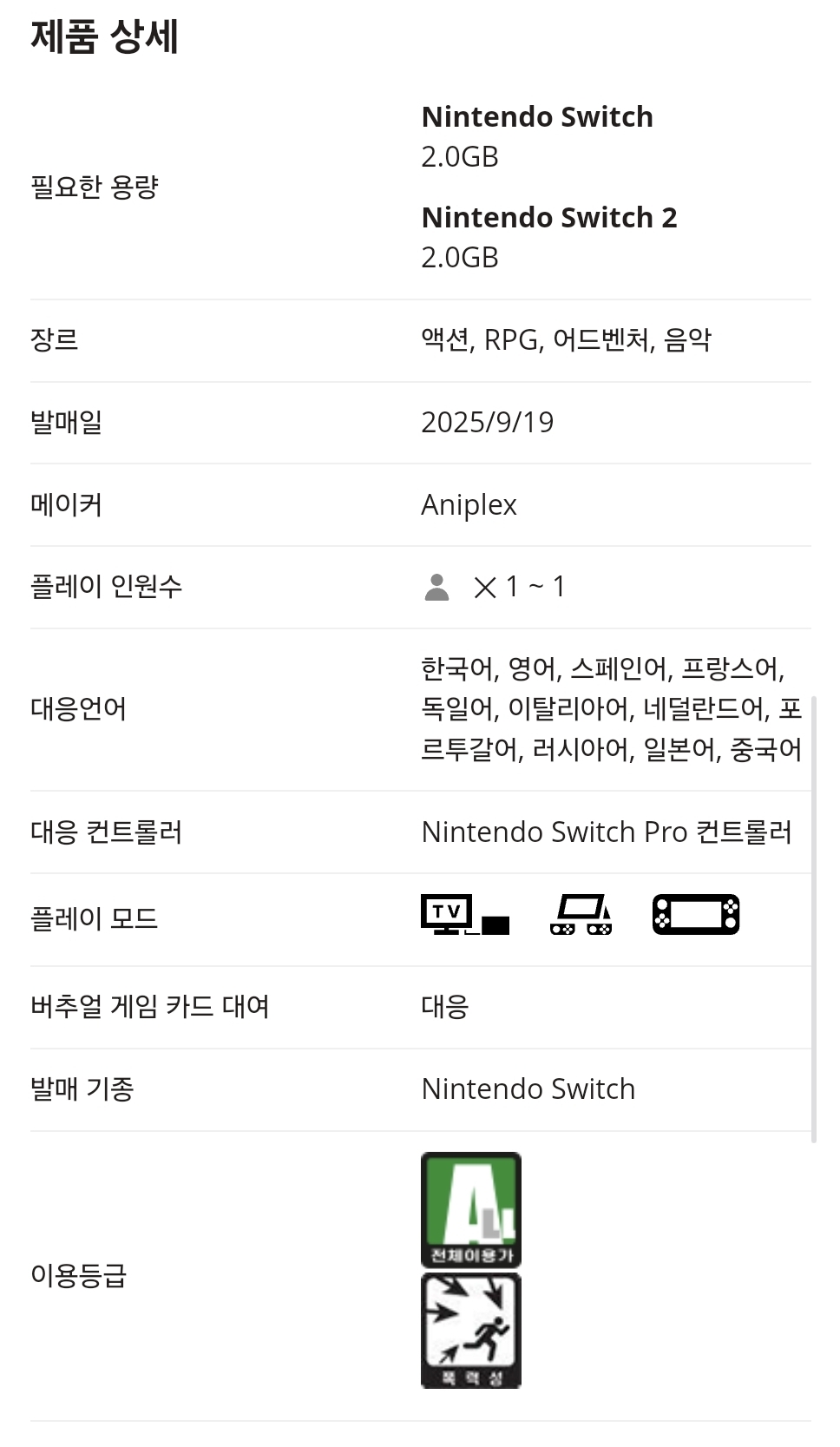Click the 제품 상세 heading
Screen dimensions: 840x1447
pyautogui.click(x=105, y=37)
